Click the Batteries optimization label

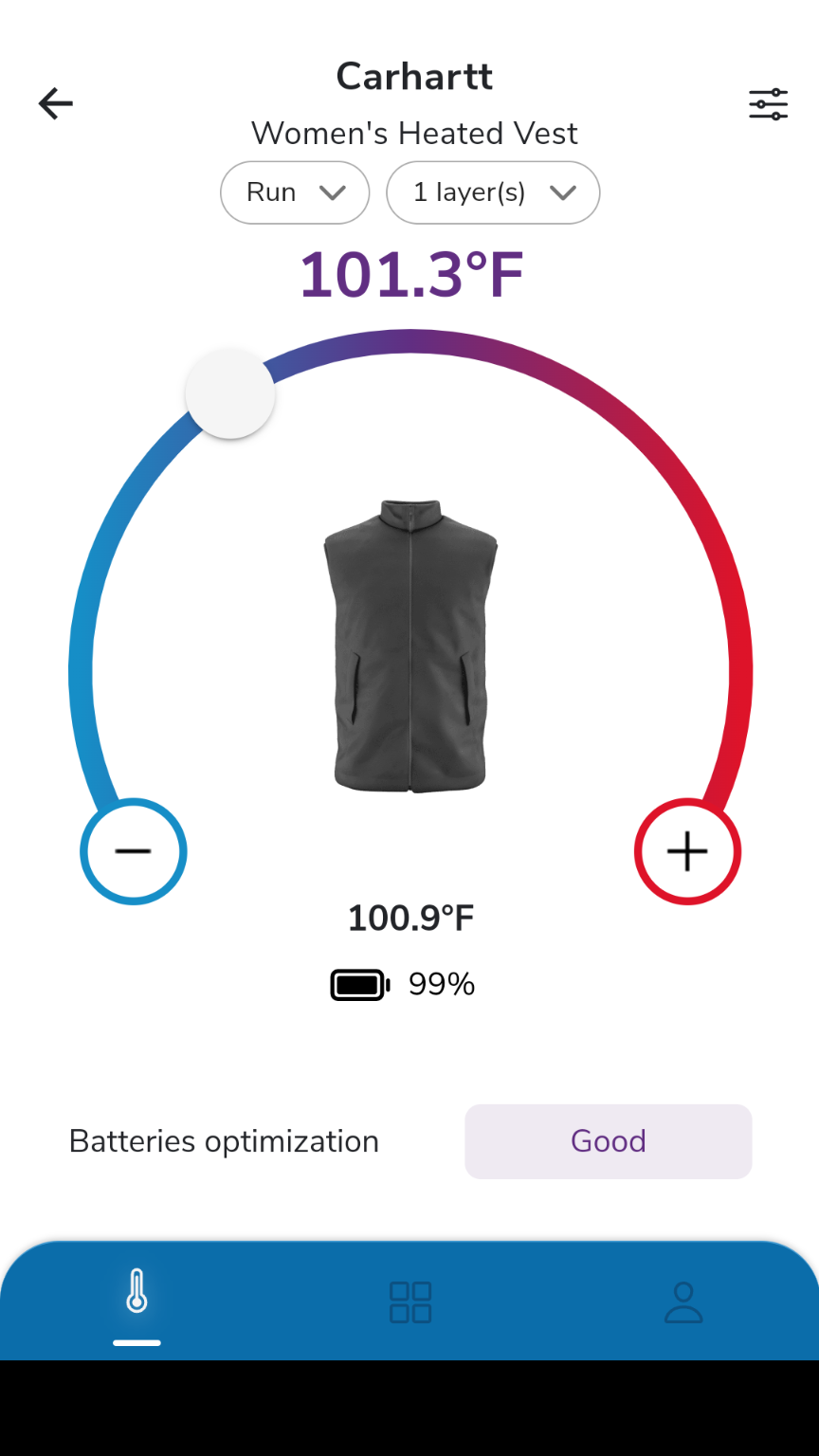click(224, 1141)
